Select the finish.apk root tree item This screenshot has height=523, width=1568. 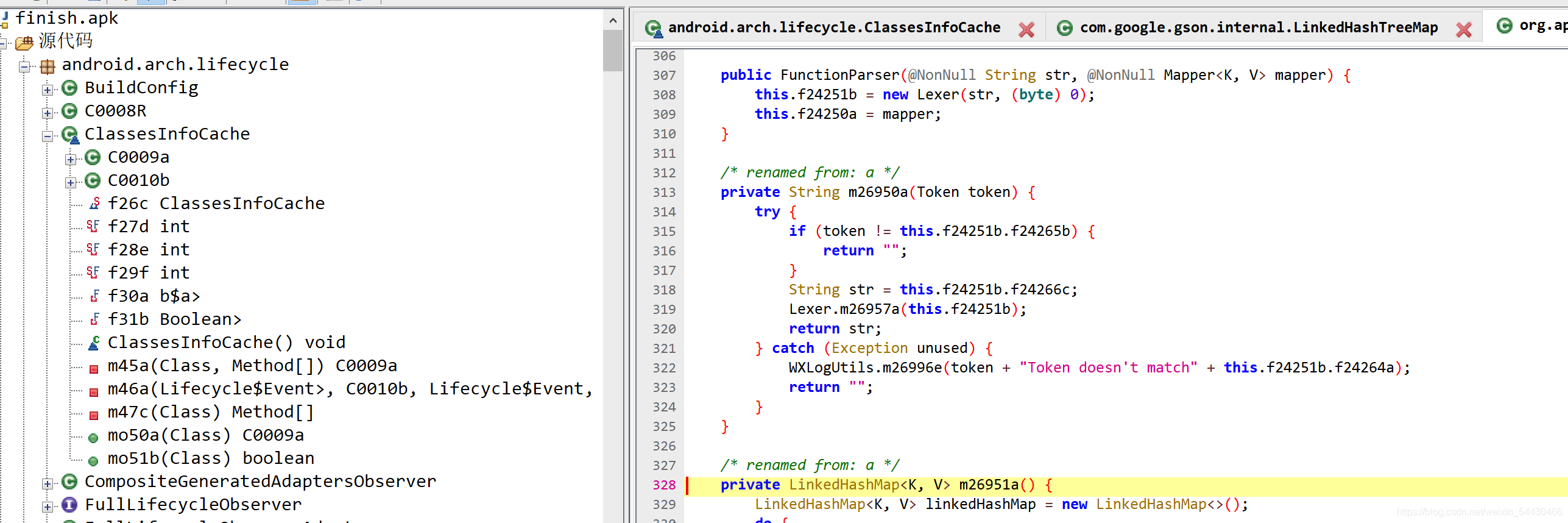tap(66, 18)
